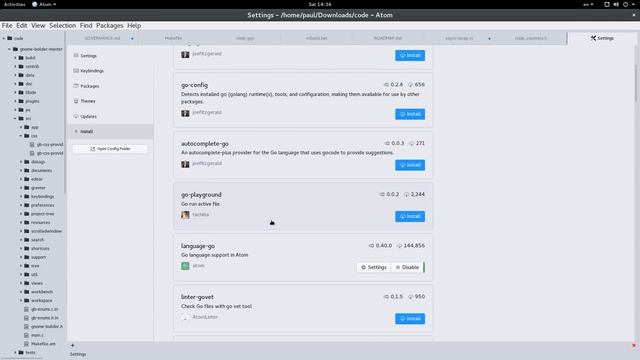Install the autocomplete-go package
This screenshot has width=640, height=360.
[x=410, y=165]
